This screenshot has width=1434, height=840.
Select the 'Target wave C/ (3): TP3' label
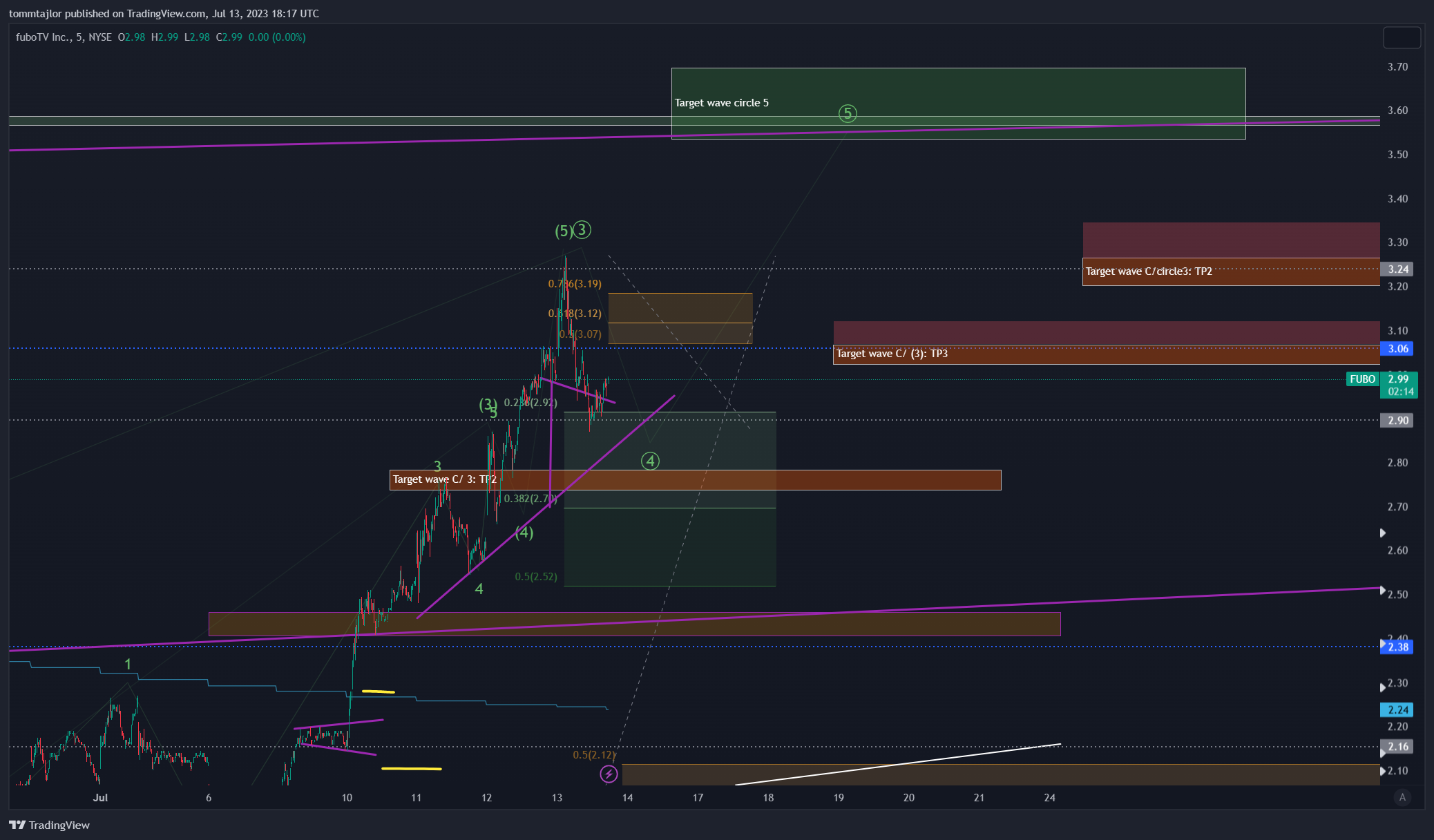892,354
